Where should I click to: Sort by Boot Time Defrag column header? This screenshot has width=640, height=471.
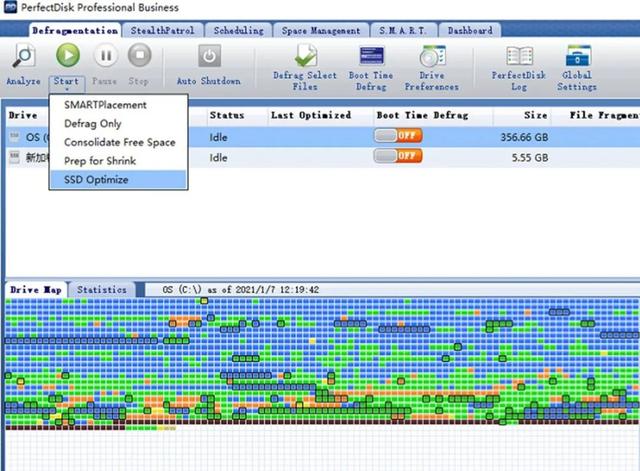tap(422, 116)
